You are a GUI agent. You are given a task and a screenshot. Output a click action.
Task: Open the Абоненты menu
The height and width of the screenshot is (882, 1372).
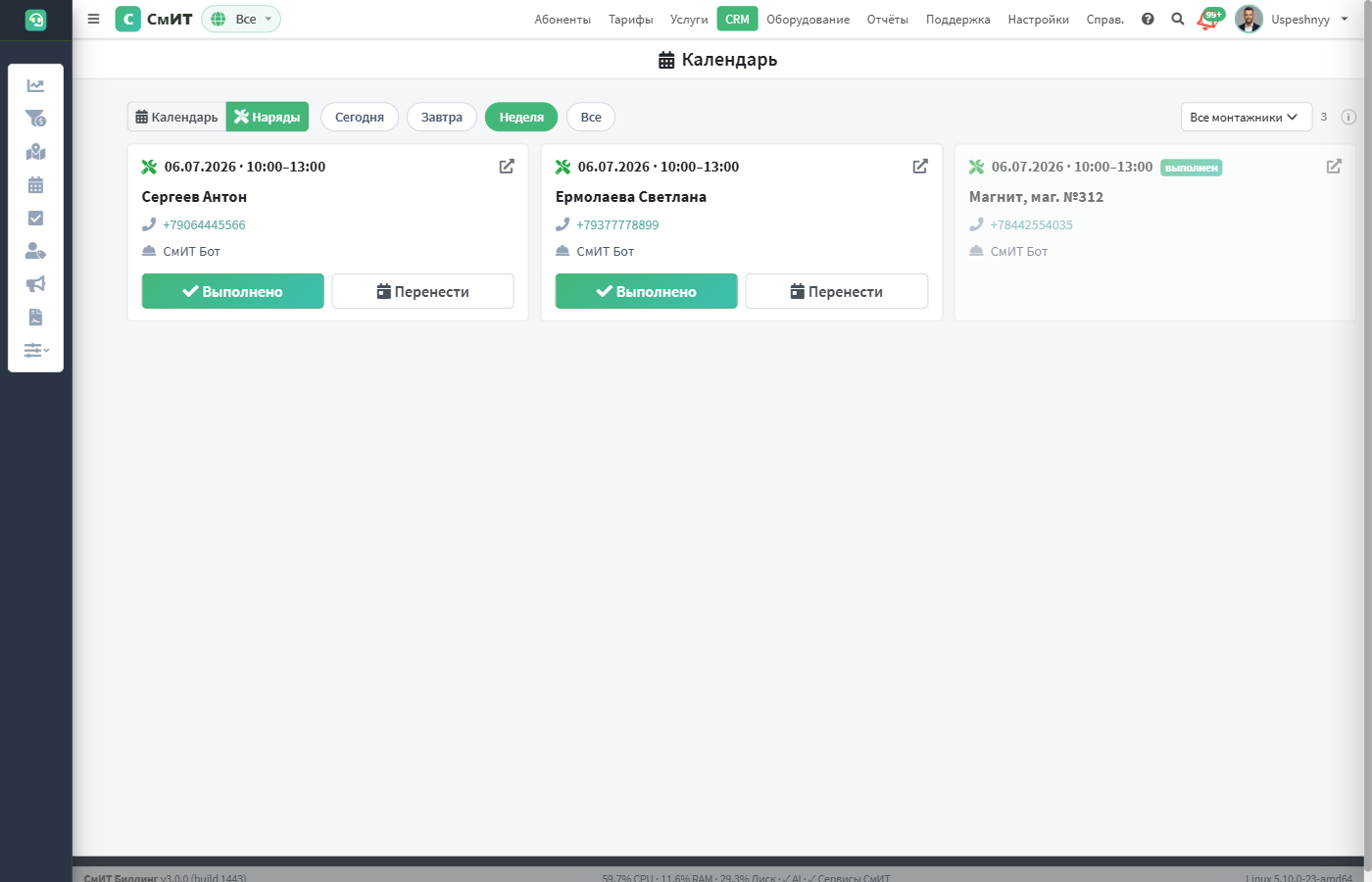coord(563,20)
